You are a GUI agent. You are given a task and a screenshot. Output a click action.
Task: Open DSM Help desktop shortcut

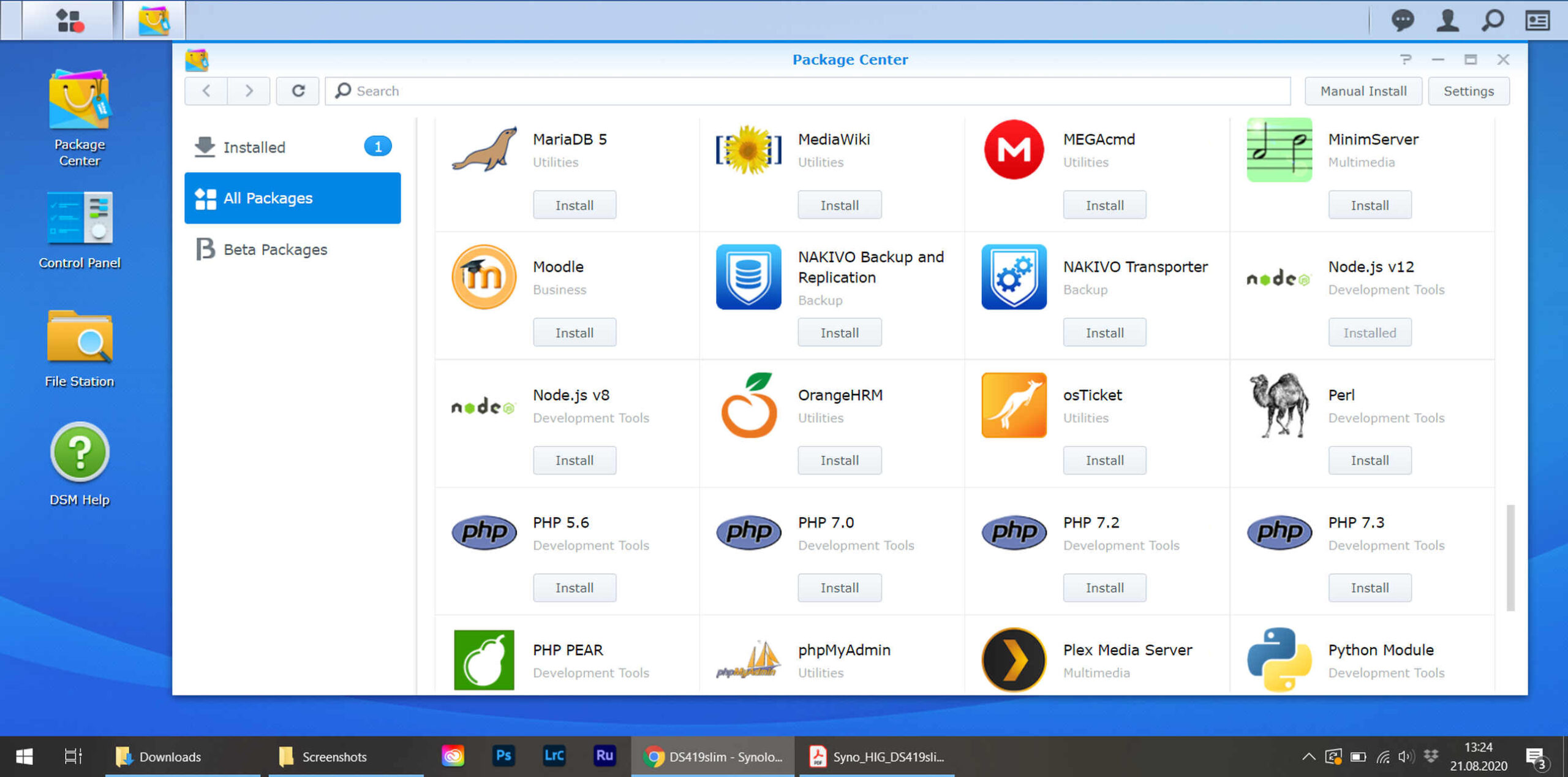tap(80, 464)
